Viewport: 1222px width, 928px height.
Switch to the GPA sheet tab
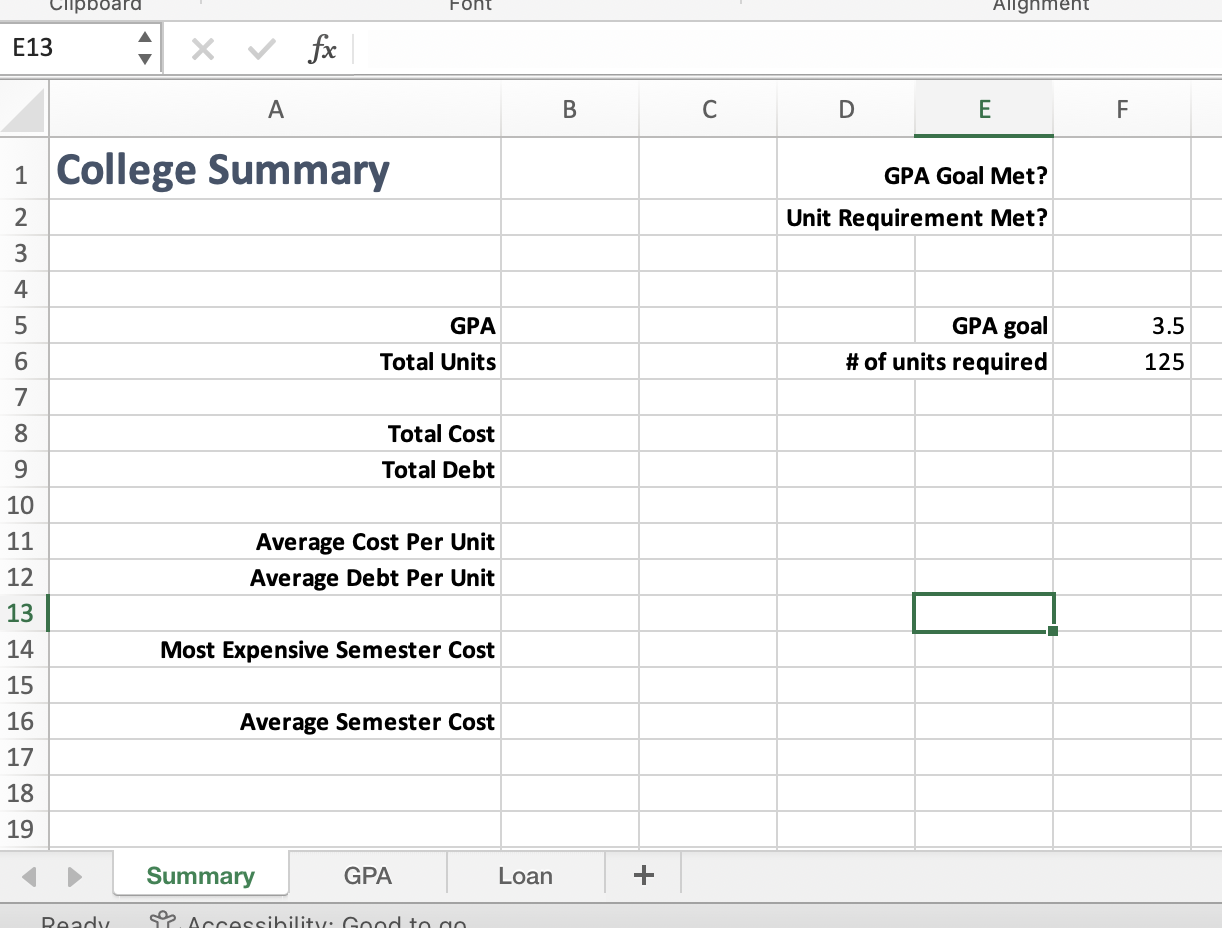[368, 874]
